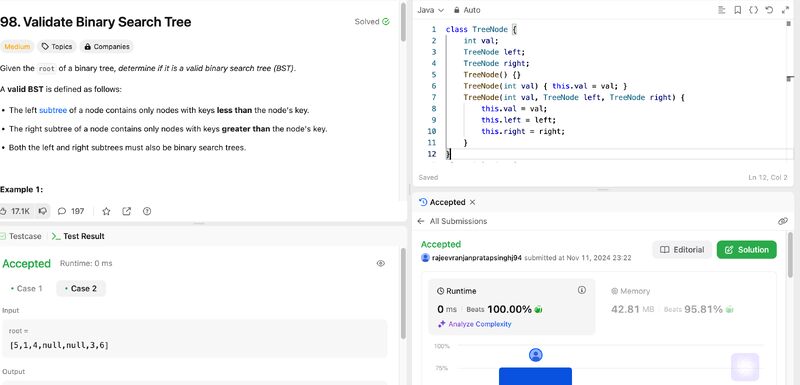Click the thumbs down dislike icon
800x385 pixels.
coord(43,211)
